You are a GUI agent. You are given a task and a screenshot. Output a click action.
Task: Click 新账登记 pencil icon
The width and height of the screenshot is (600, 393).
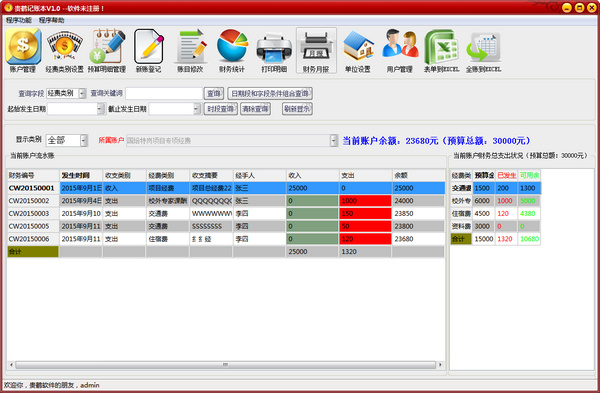pos(148,51)
